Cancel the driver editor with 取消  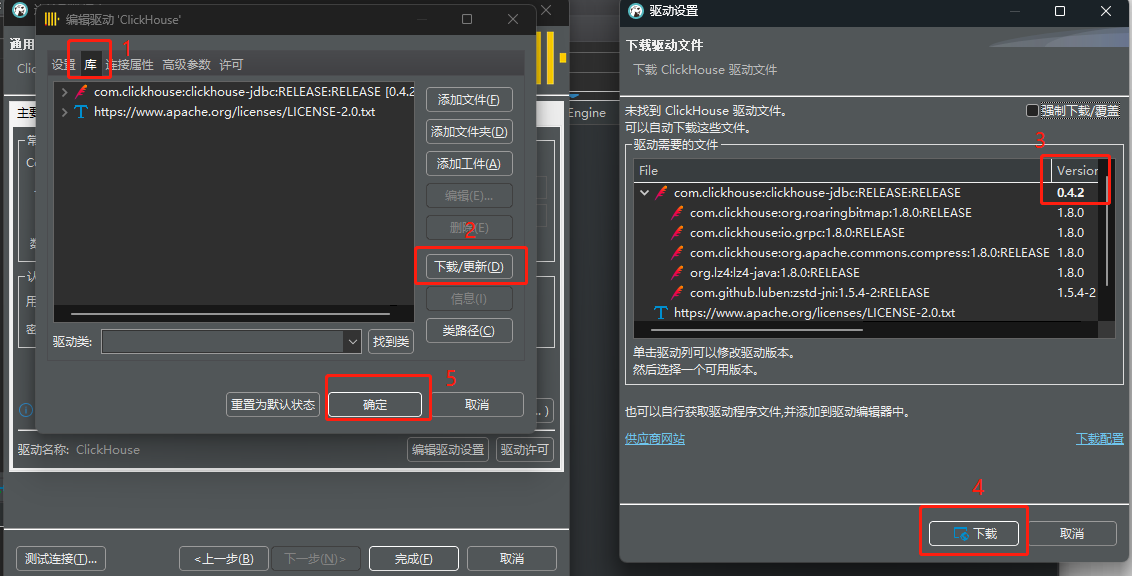[x=476, y=404]
